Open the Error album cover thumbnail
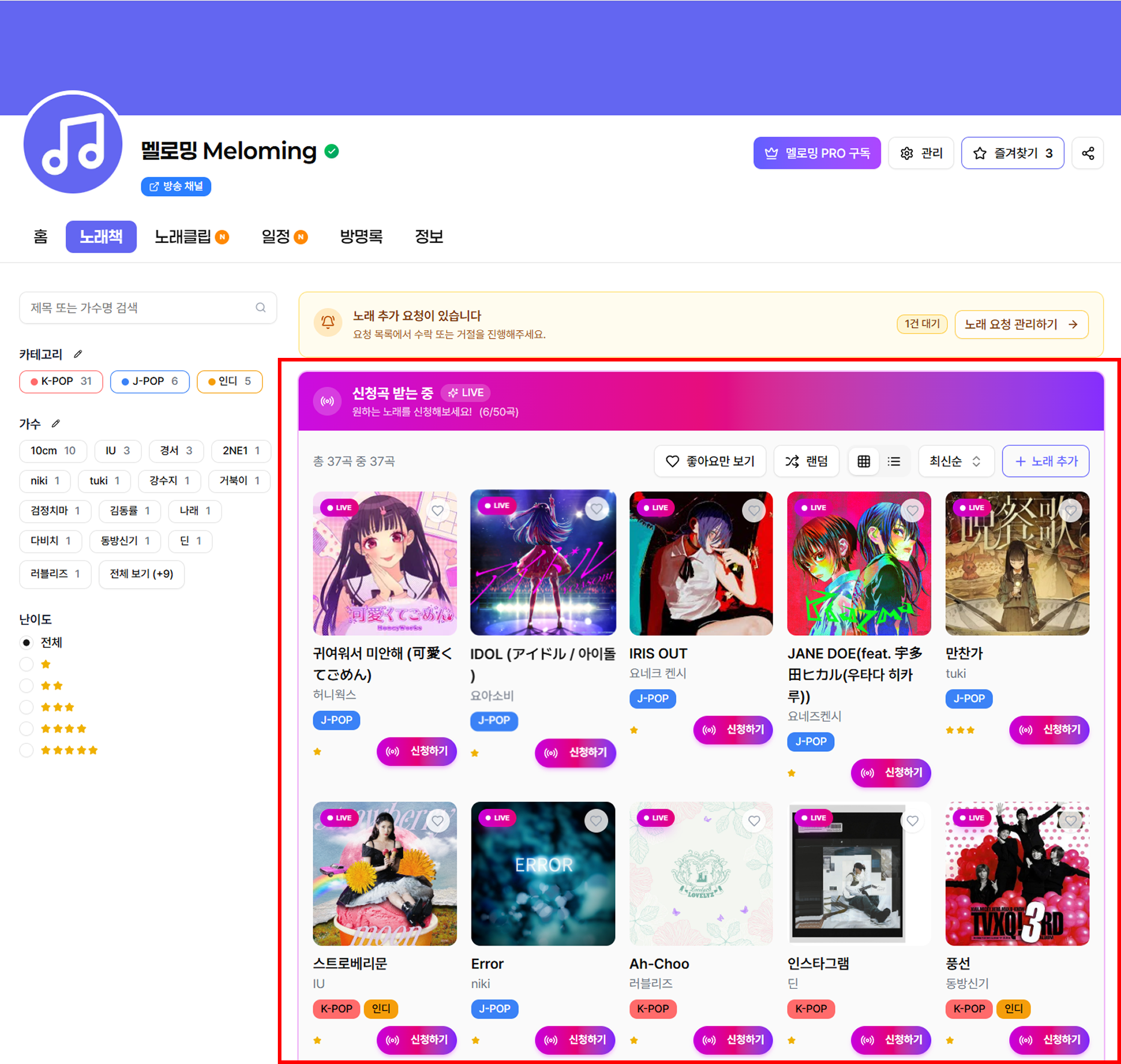Screen dimensions: 1121x1064 (543, 873)
